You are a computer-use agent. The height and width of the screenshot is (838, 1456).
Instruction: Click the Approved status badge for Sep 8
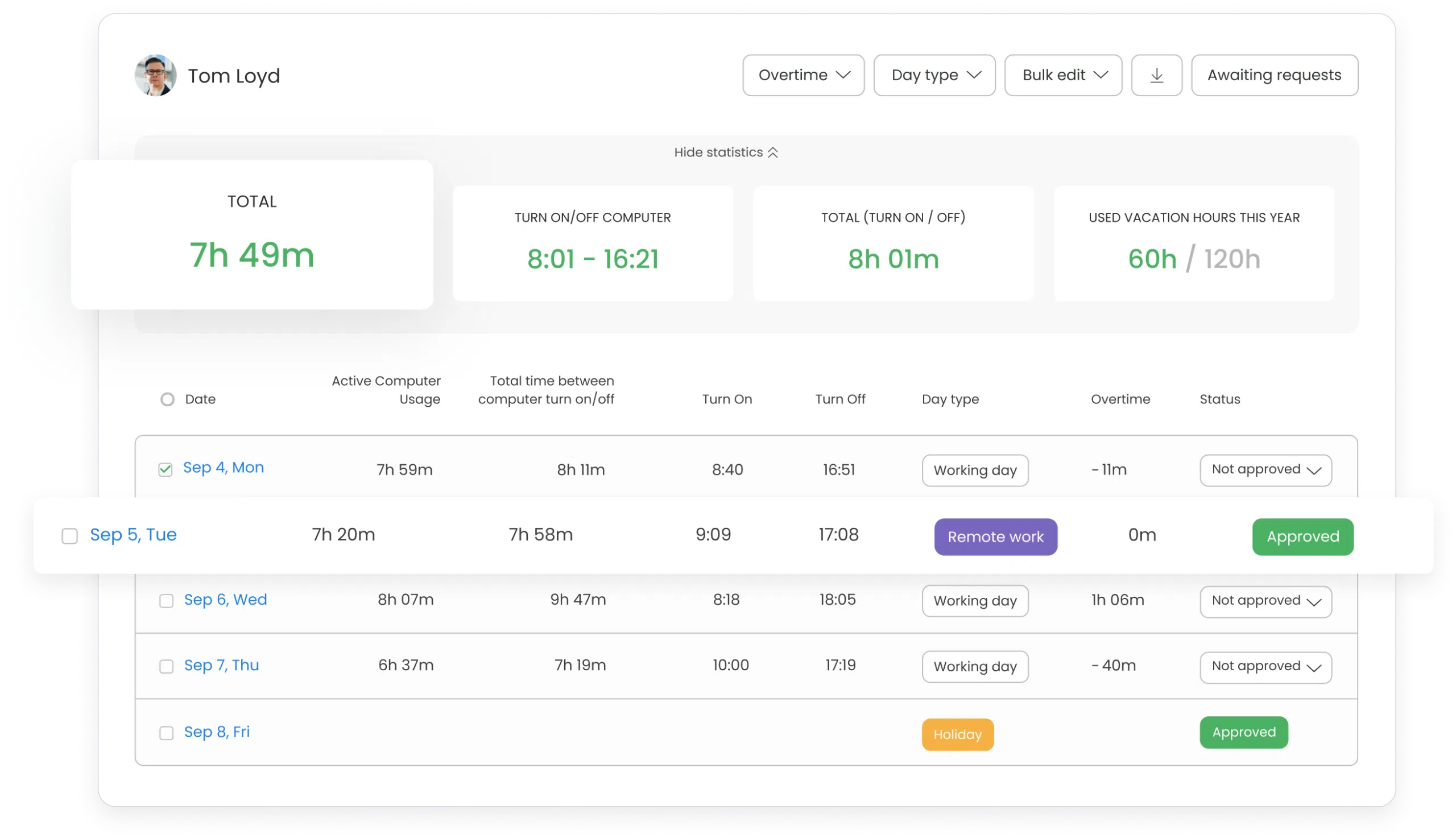(x=1244, y=732)
